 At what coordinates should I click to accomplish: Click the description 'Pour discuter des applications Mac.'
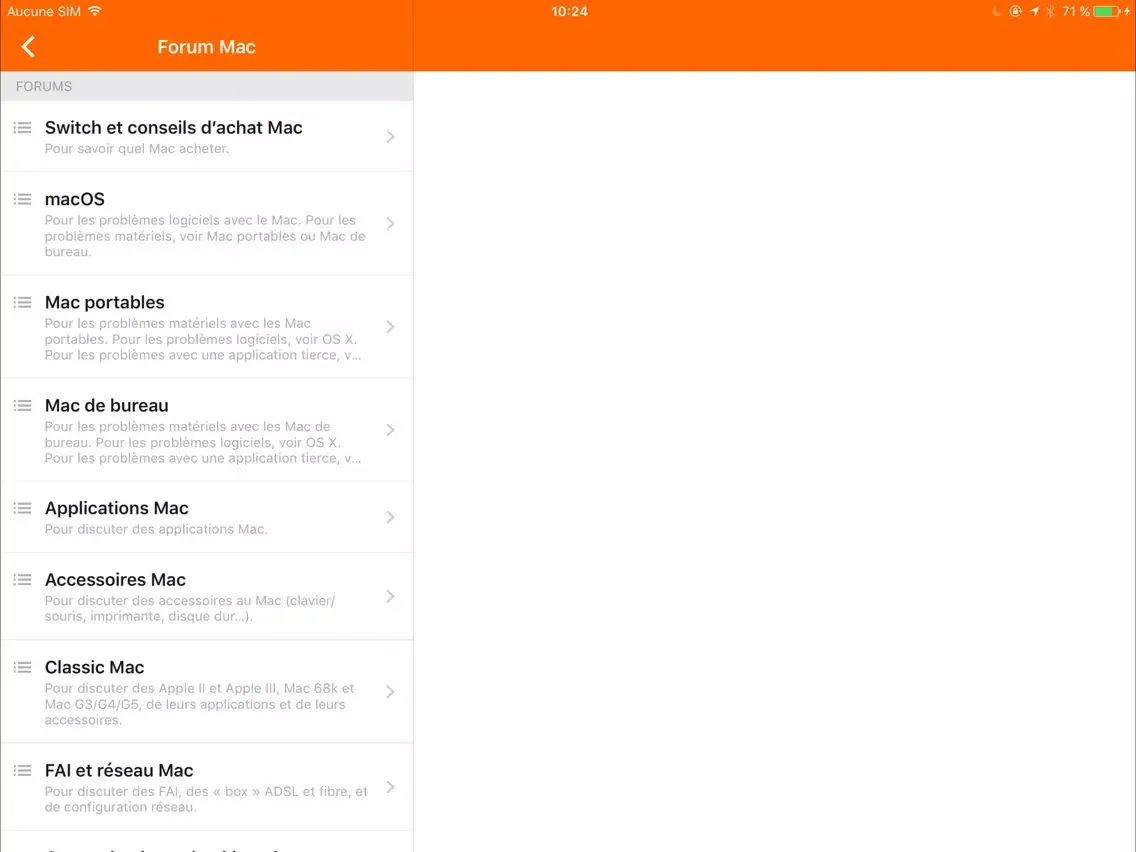[x=156, y=530]
